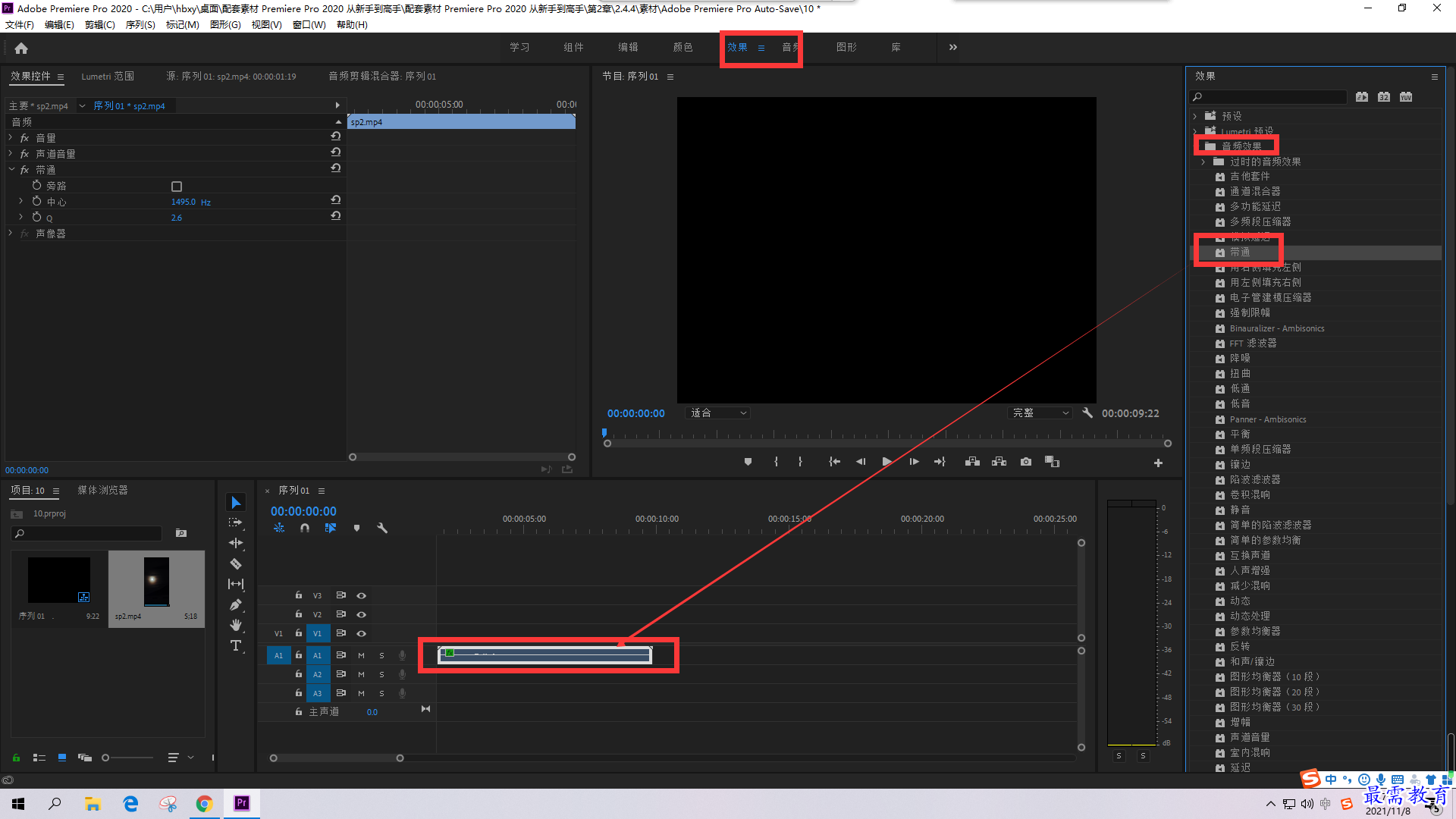Click Go to Out point button
Screen dimensions: 1456x819
940,461
